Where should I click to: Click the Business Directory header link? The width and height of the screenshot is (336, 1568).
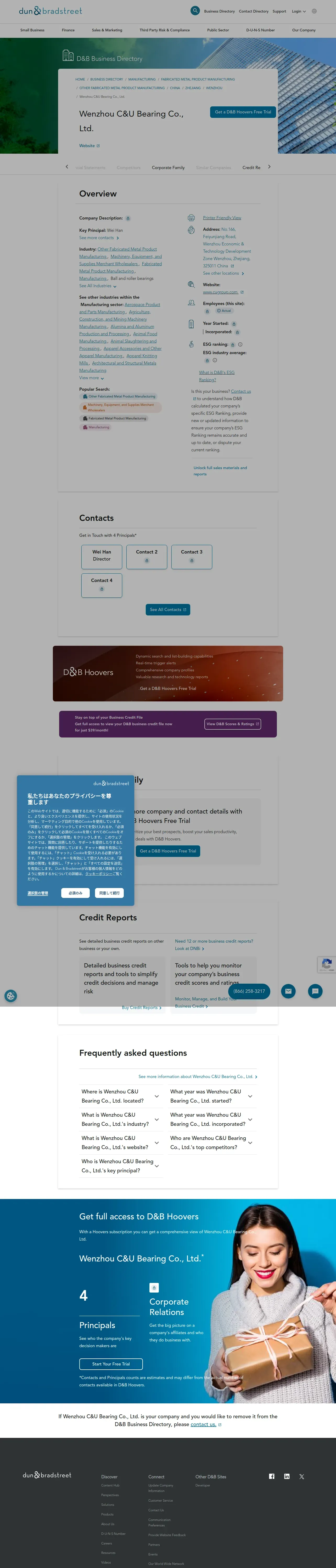coord(220,11)
